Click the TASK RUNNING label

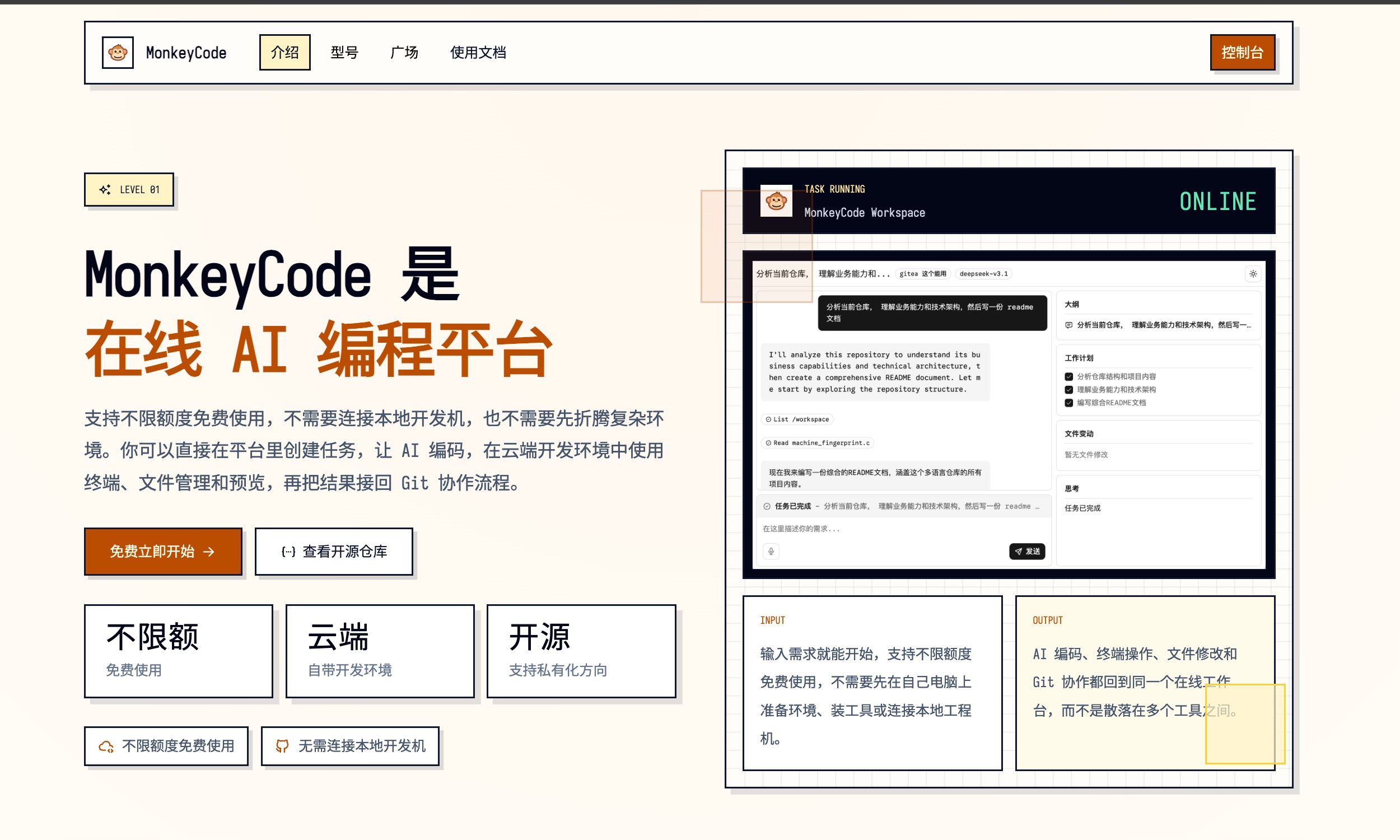tap(835, 189)
